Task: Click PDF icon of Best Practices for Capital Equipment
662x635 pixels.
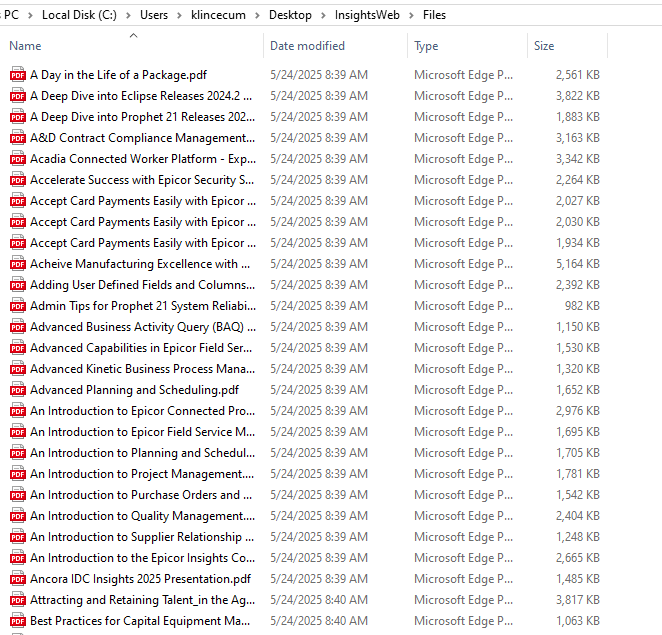Action: tap(18, 621)
